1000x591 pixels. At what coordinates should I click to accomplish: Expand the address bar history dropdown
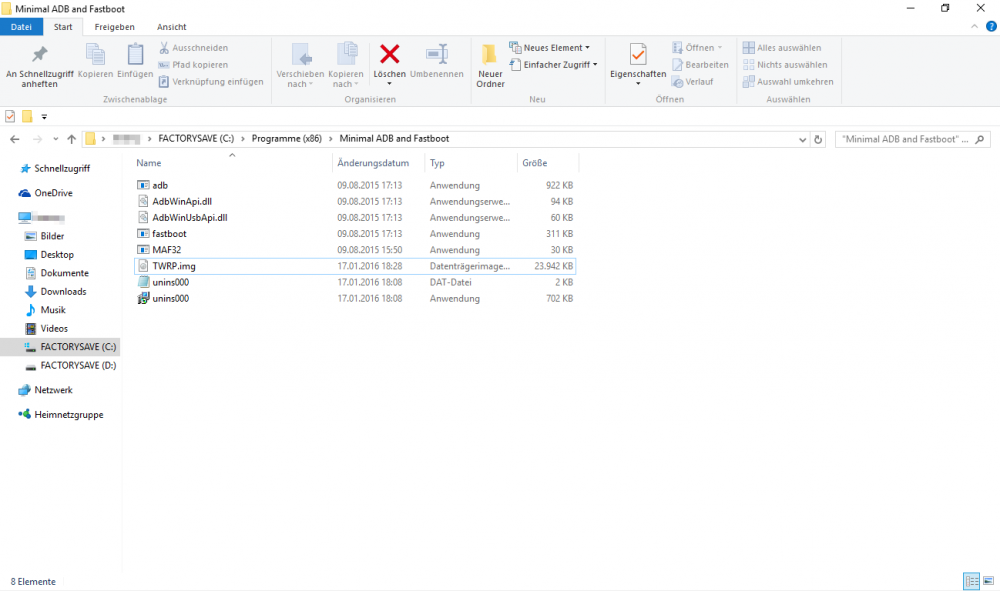click(x=802, y=139)
